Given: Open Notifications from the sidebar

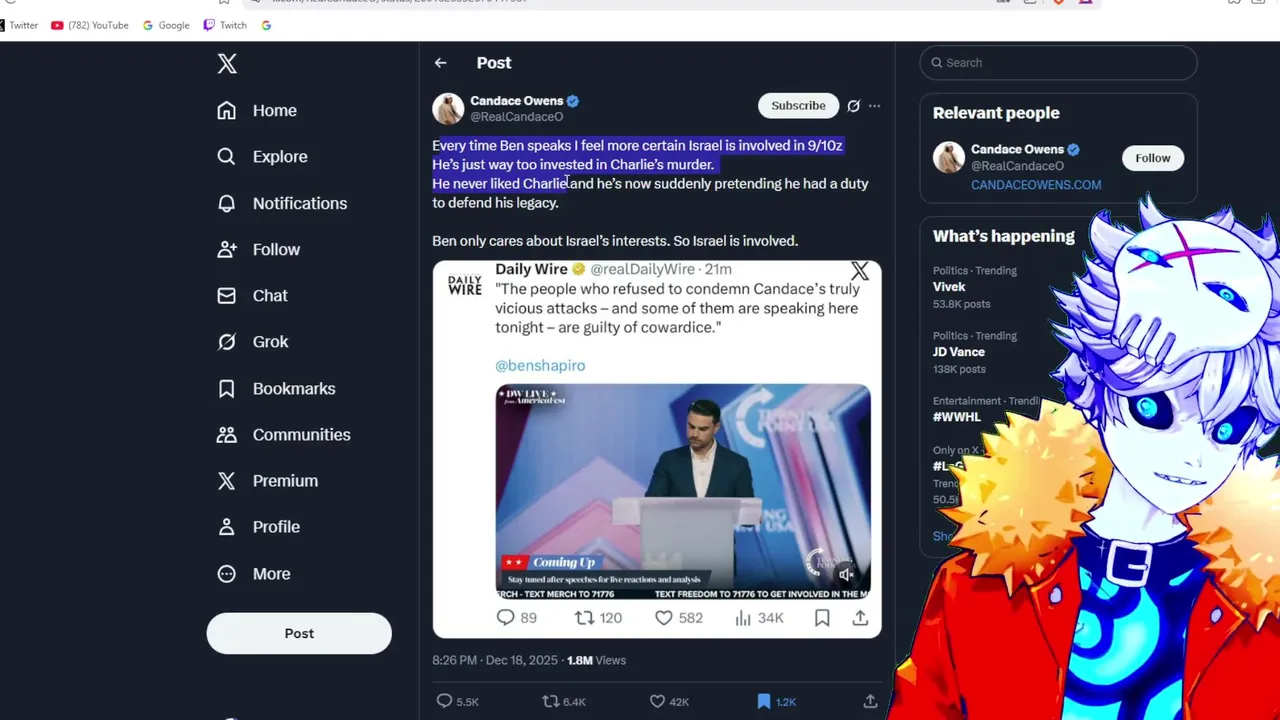Looking at the screenshot, I should coord(282,203).
